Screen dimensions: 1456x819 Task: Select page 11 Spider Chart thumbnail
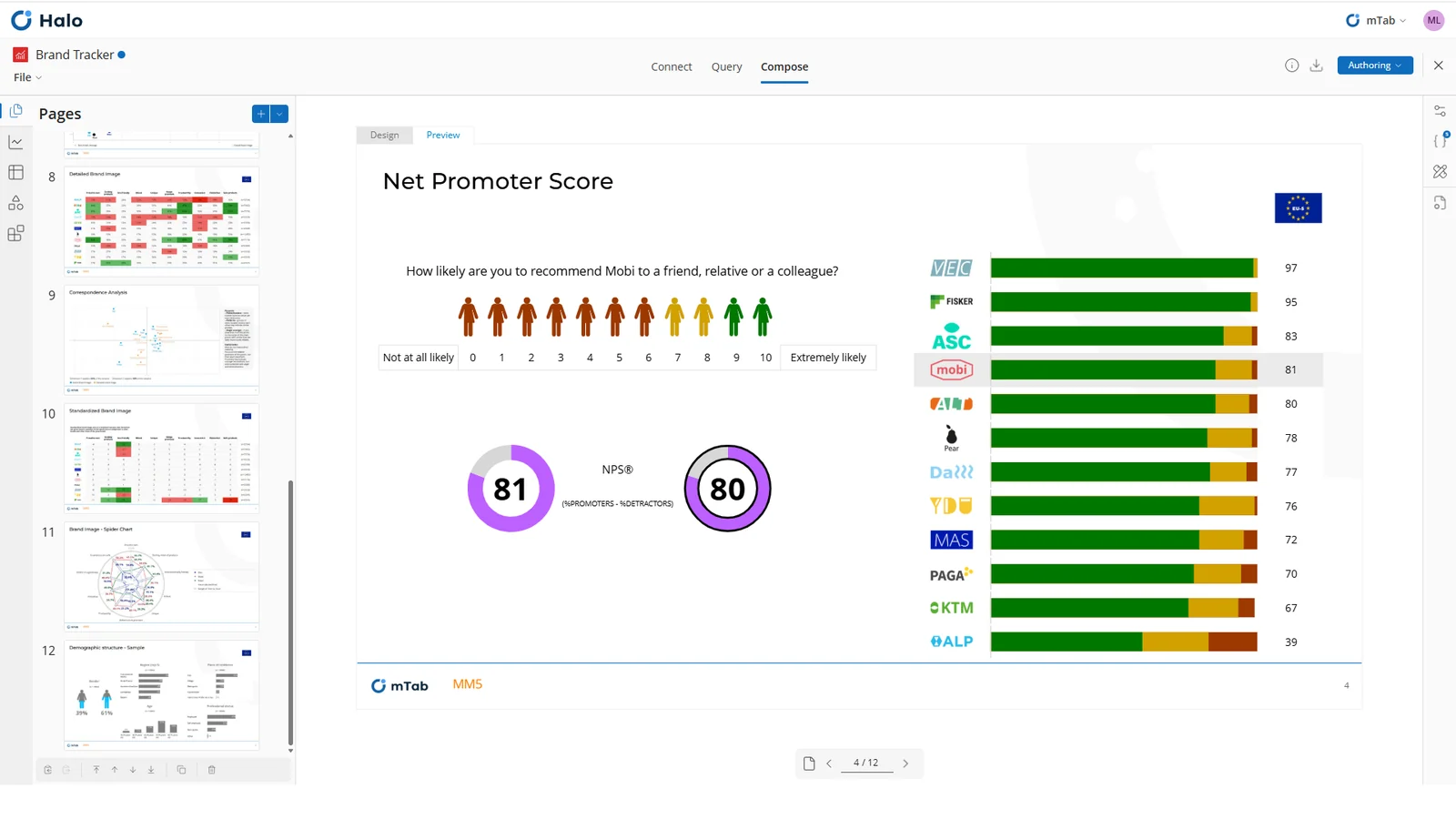pyautogui.click(x=161, y=575)
